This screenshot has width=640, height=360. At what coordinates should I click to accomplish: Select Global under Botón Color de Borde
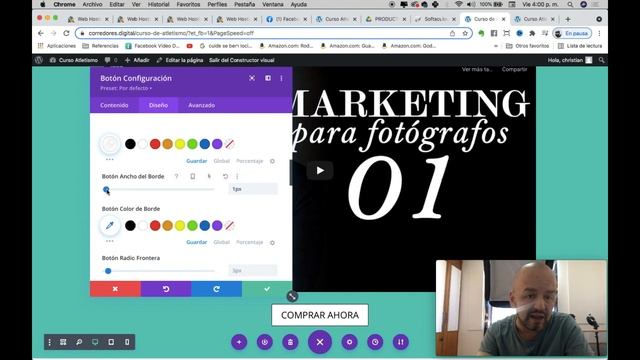pos(222,242)
